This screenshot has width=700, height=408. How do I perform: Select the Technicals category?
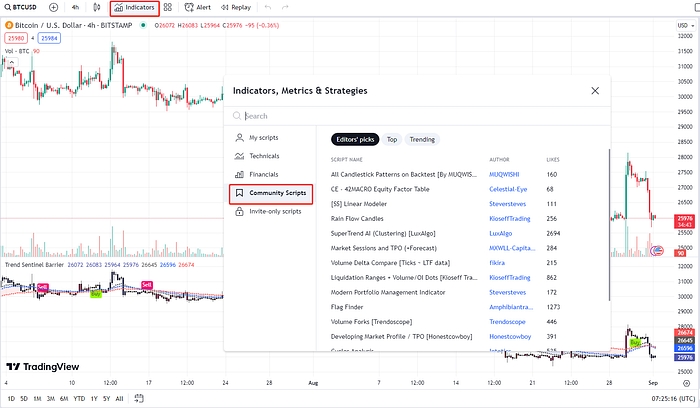(x=264, y=156)
